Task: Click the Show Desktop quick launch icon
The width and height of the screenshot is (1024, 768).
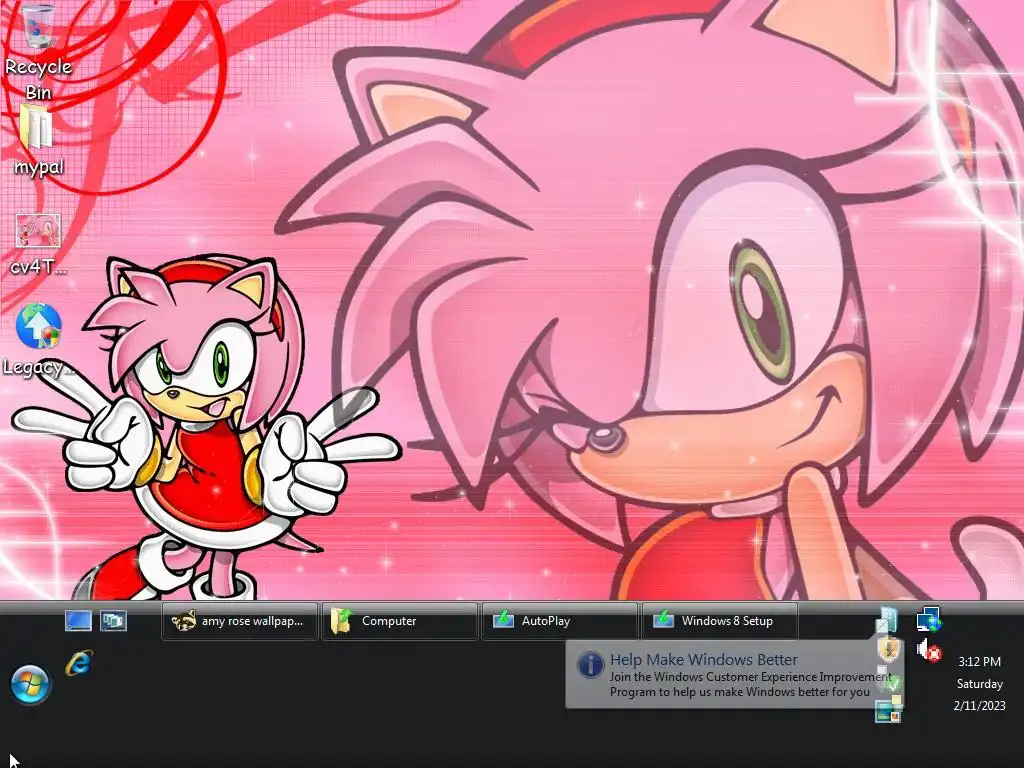Action: (78, 620)
